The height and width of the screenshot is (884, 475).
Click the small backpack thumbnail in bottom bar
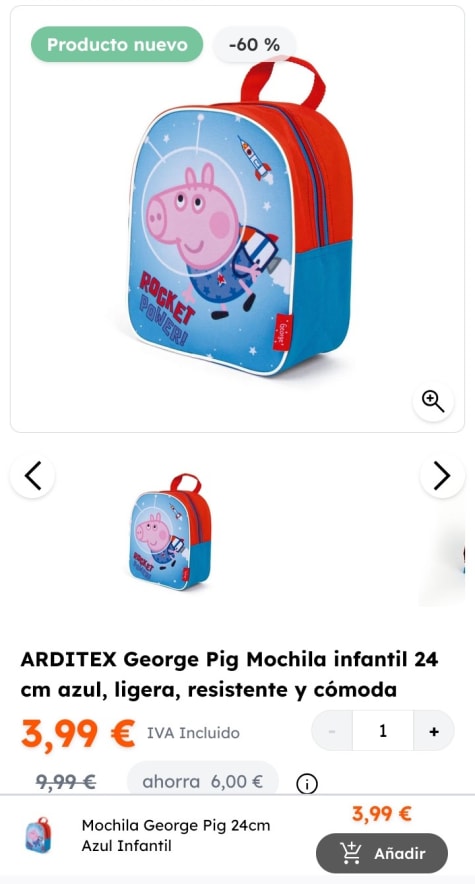(38, 835)
